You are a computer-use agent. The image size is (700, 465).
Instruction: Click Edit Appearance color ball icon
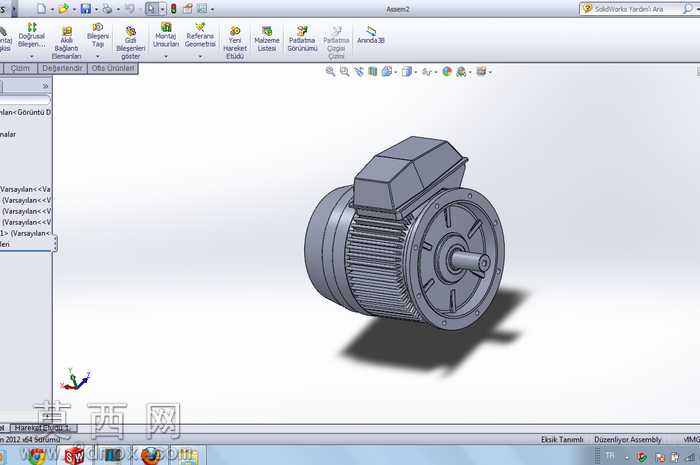point(447,71)
